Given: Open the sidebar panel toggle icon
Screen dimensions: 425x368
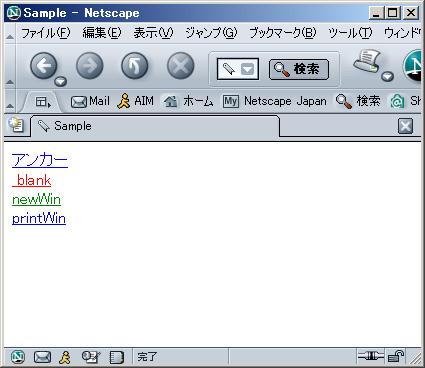Looking at the screenshot, I should [43, 102].
